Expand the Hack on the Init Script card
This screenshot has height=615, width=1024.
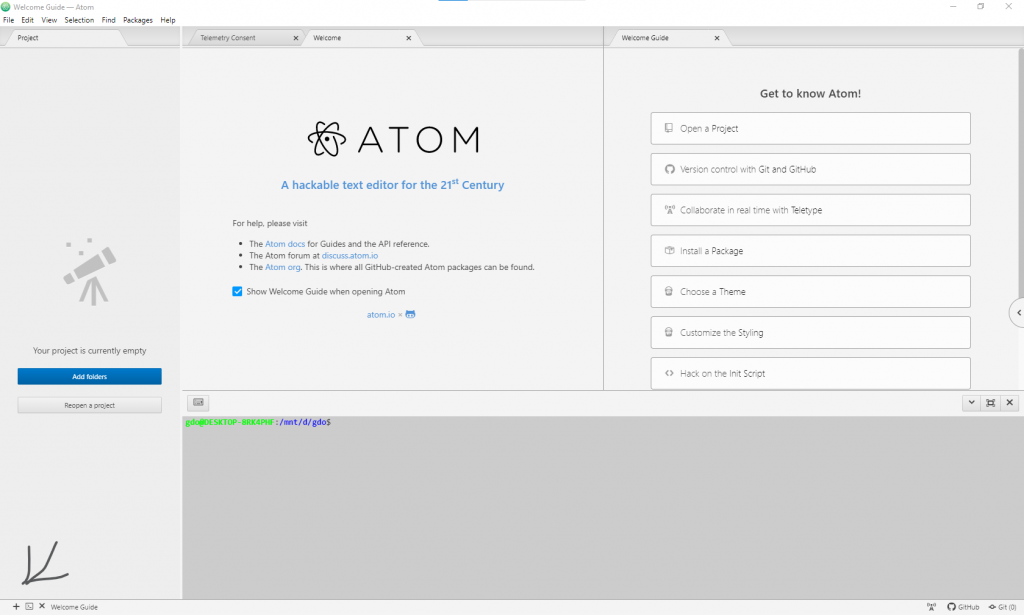point(810,373)
